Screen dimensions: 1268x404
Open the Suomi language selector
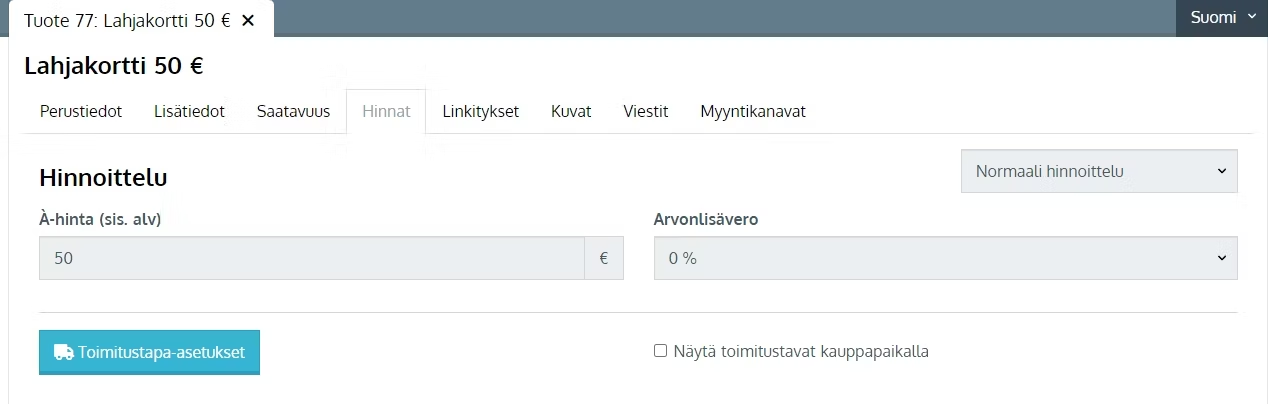1222,18
